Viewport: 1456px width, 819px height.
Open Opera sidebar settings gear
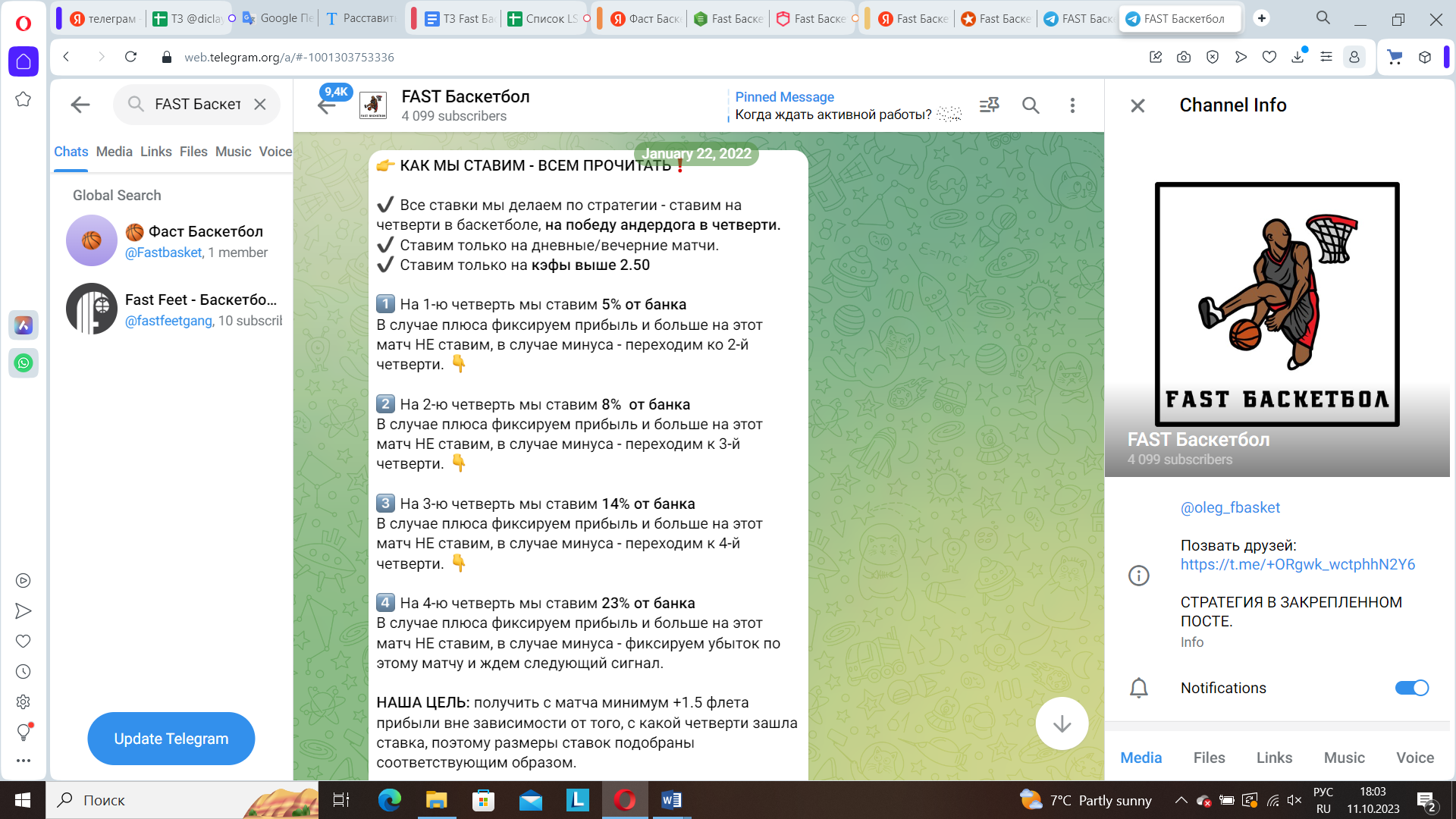[24, 702]
